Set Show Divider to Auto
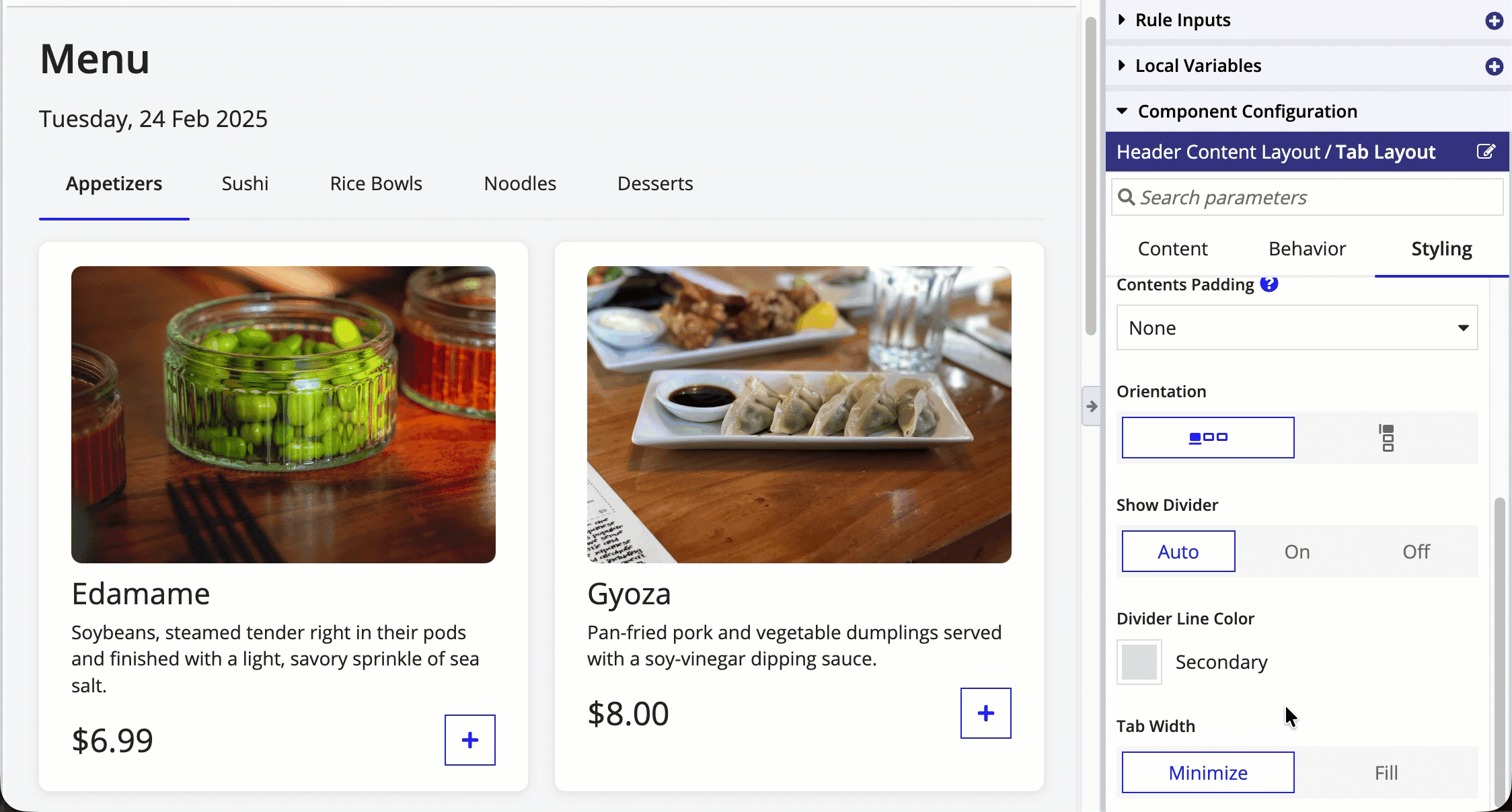 (1178, 551)
